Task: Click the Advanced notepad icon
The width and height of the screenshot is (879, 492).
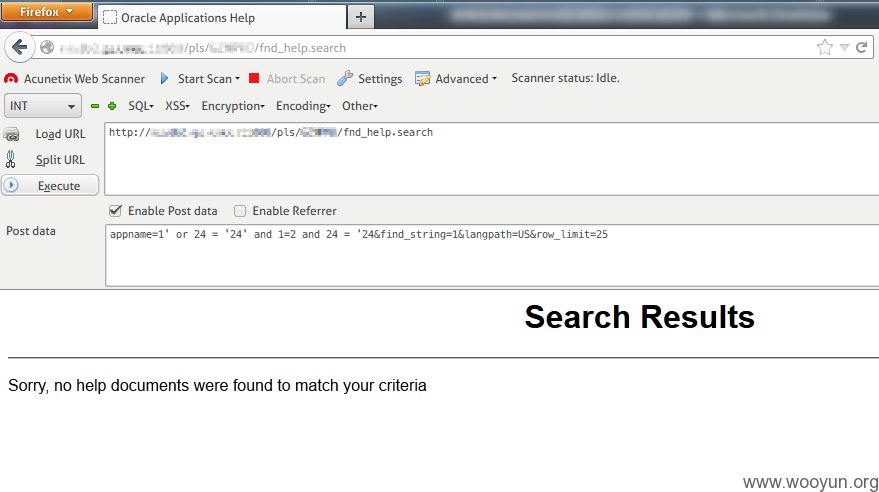Action: pyautogui.click(x=422, y=78)
